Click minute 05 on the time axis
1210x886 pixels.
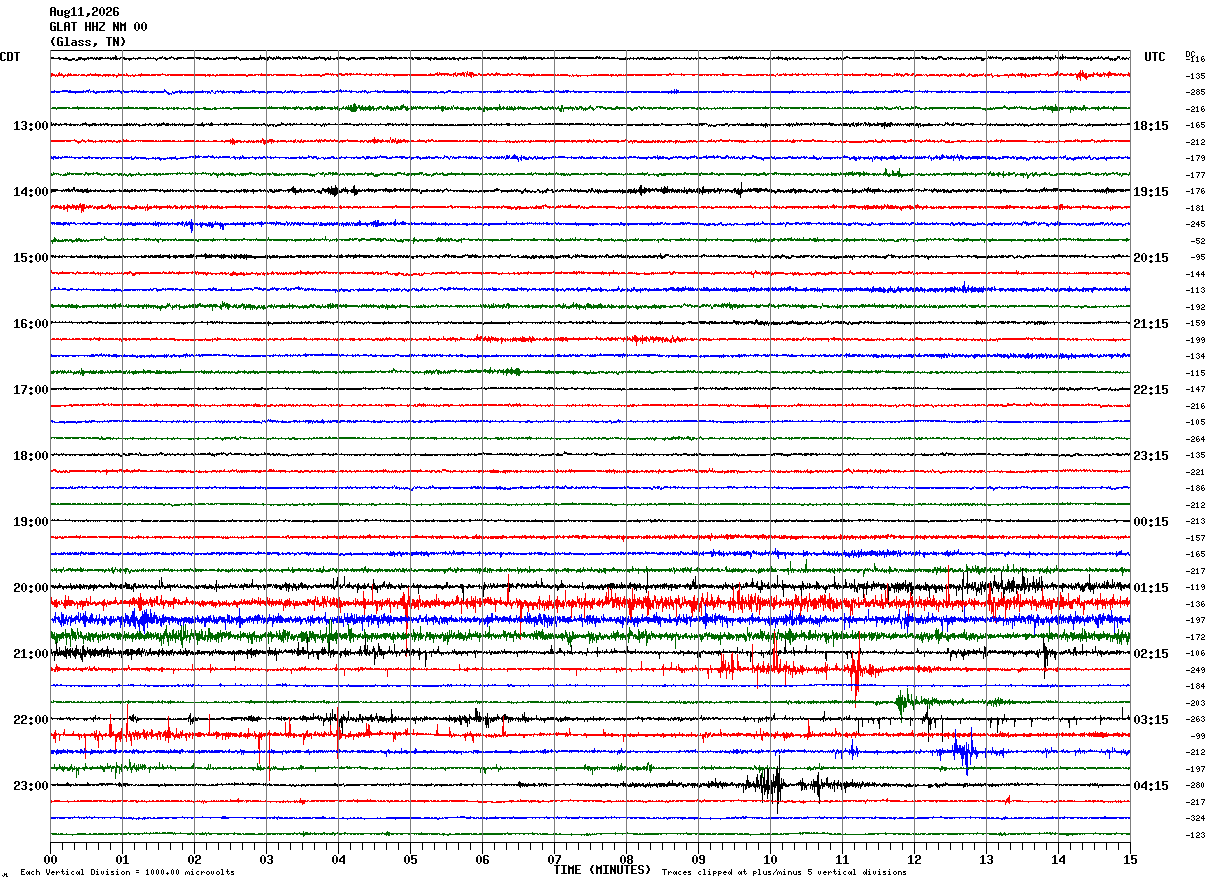click(x=410, y=859)
